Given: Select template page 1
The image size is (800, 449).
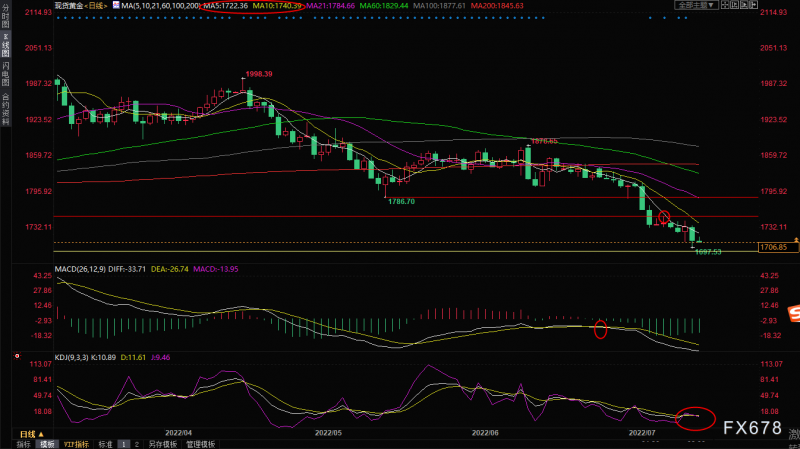Looking at the screenshot, I should pos(123,442).
